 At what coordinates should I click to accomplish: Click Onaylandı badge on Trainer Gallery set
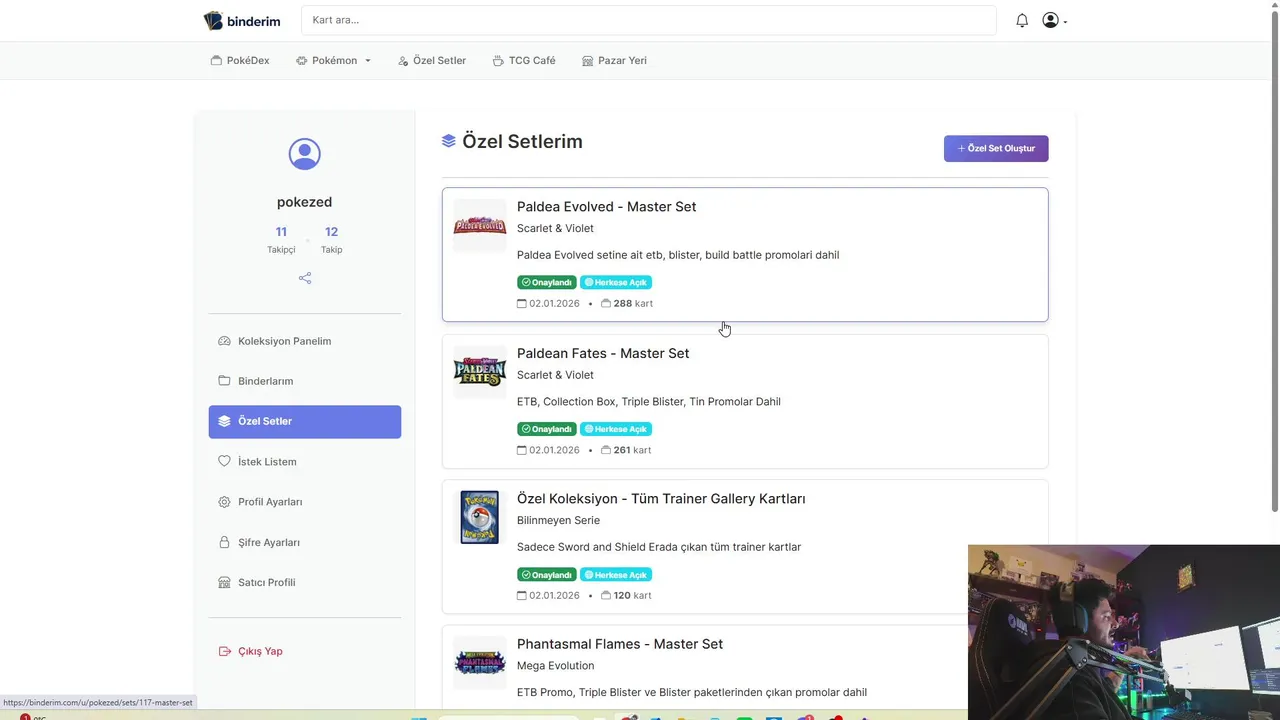(547, 575)
